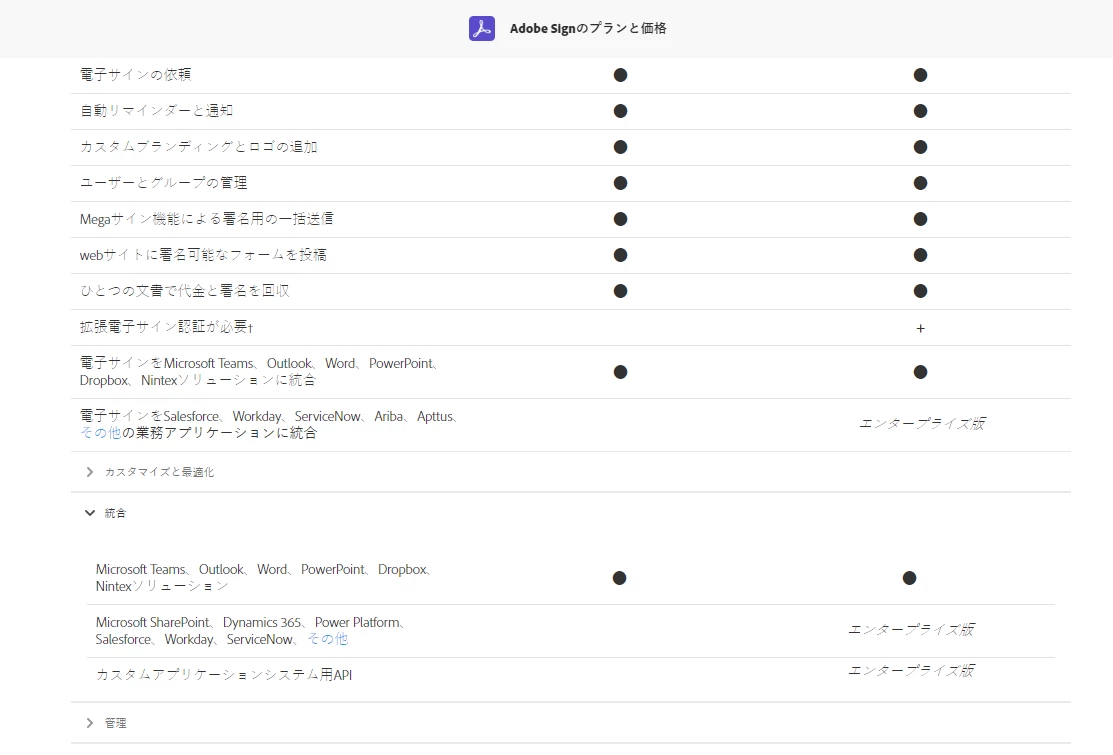
Task: Click second column dot in カスタムブランディング row
Action: pyautogui.click(x=921, y=147)
